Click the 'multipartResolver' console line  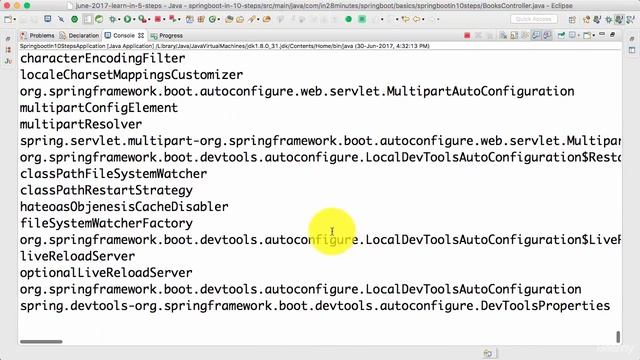[81, 124]
